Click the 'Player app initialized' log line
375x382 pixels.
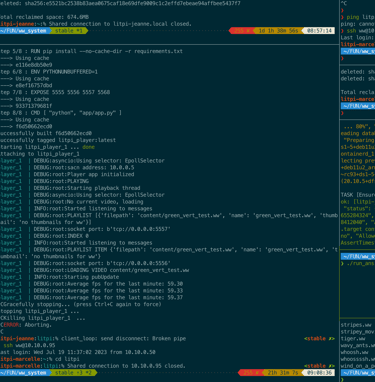pyautogui.click(x=67, y=174)
